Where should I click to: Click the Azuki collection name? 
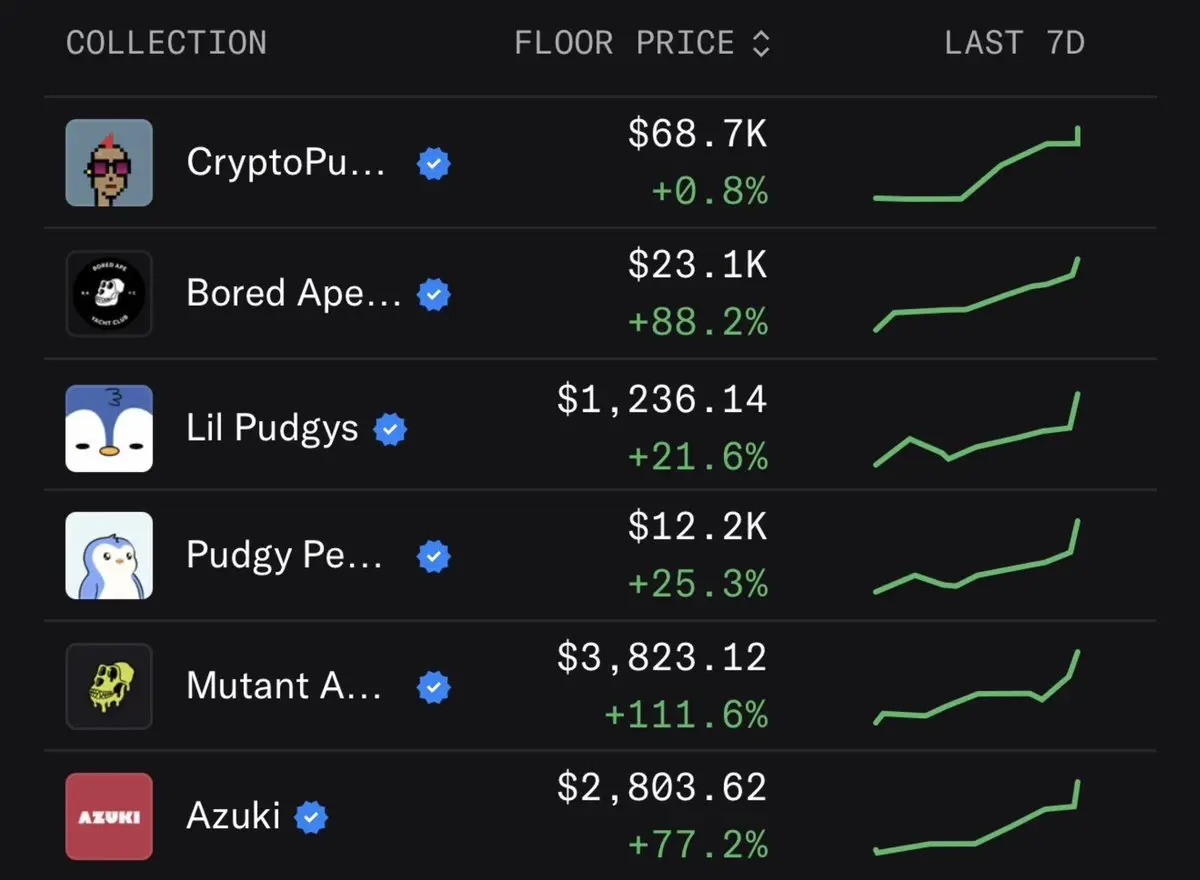(x=233, y=816)
